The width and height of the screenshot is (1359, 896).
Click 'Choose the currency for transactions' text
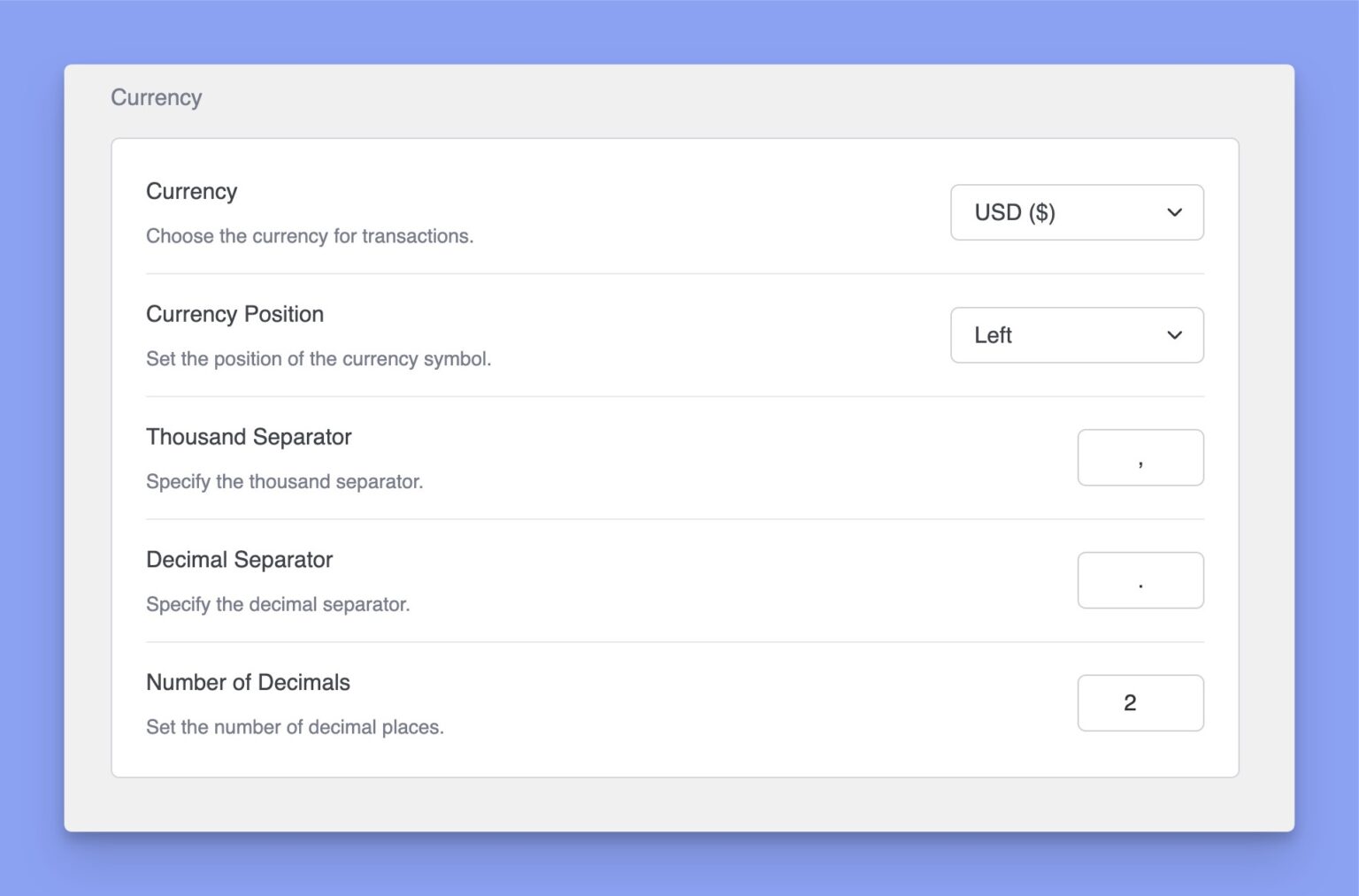coord(310,236)
